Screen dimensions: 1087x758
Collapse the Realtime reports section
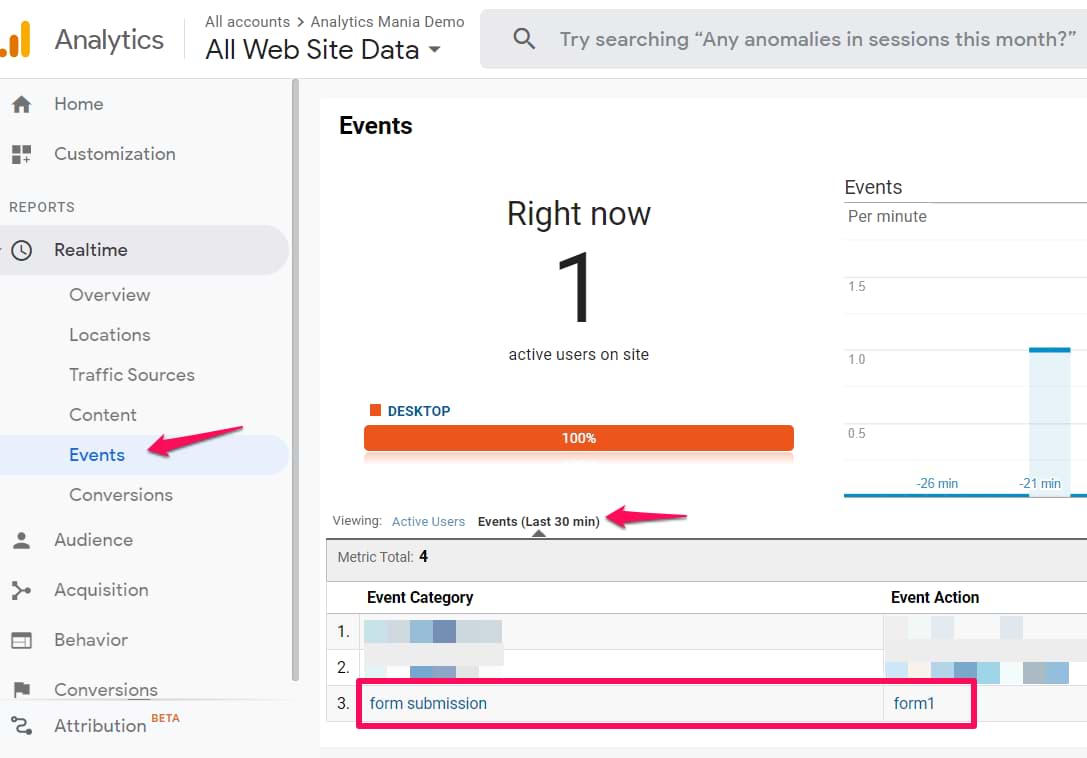[x=90, y=250]
